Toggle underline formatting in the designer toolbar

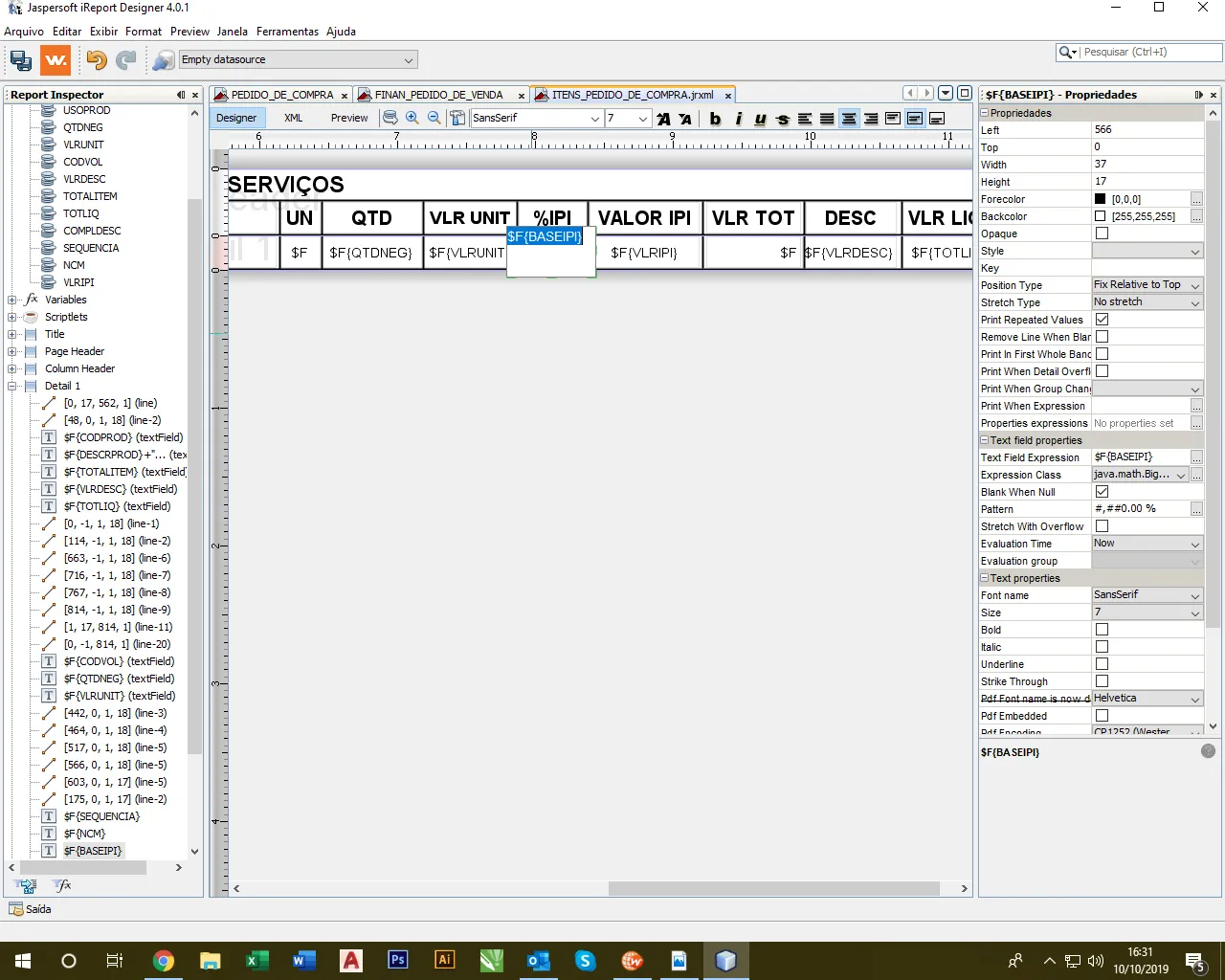760,119
